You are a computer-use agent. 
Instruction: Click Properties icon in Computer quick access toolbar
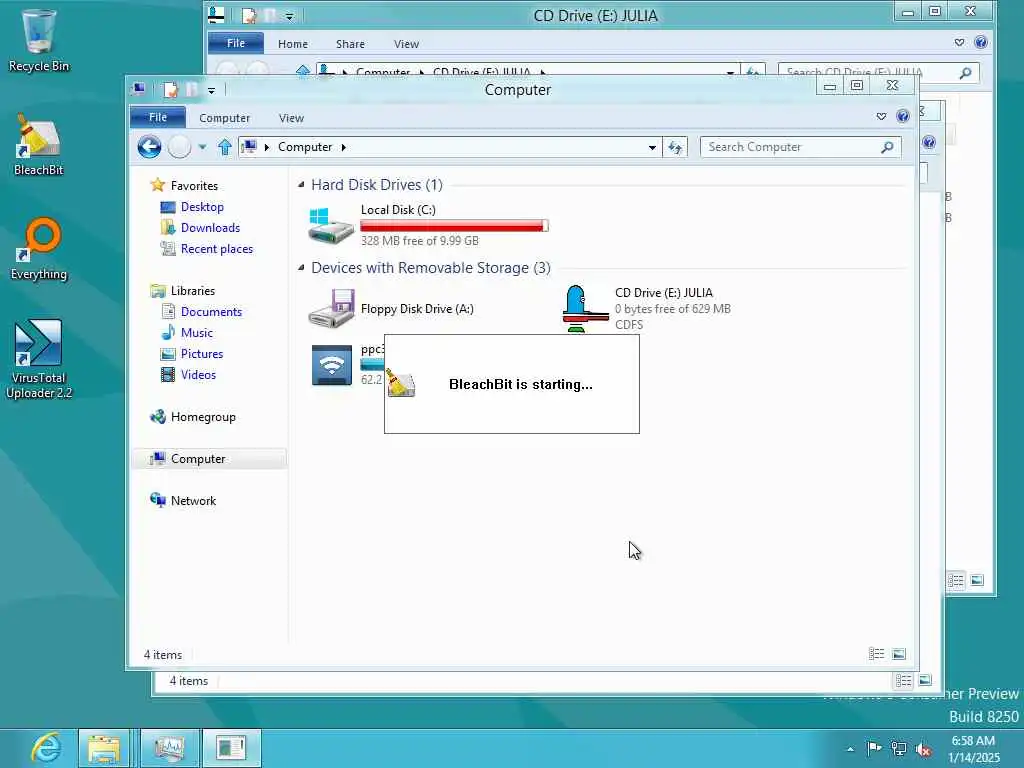(170, 89)
